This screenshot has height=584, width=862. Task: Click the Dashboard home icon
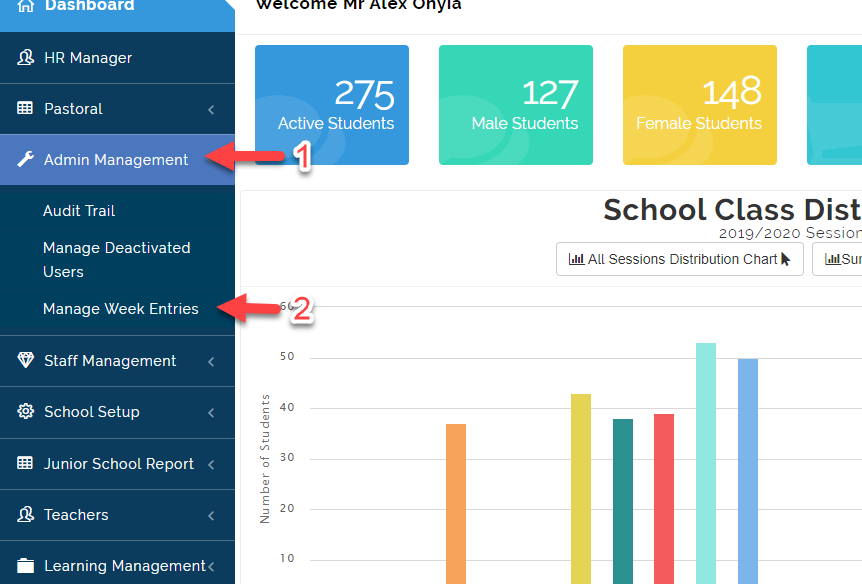pyautogui.click(x=25, y=5)
